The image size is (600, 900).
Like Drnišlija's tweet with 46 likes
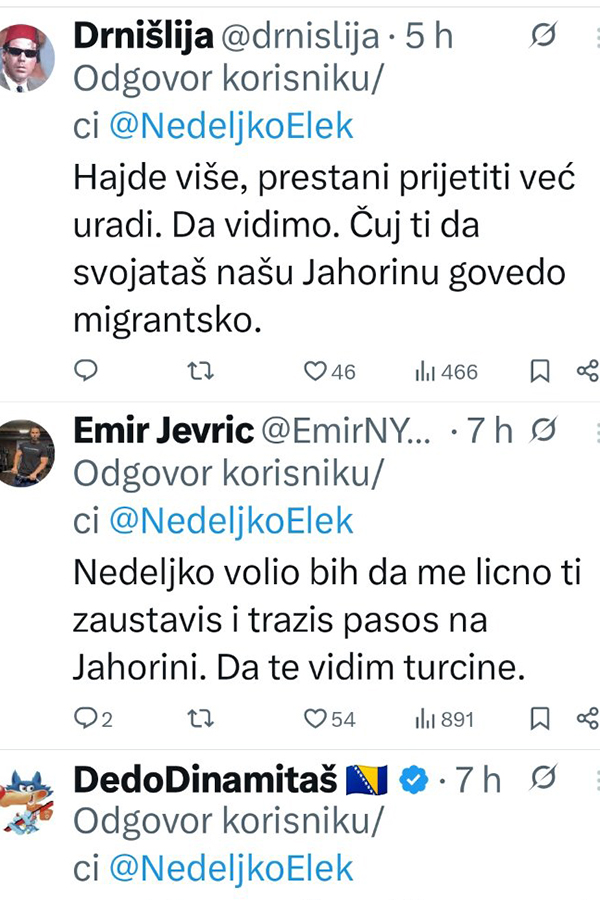tap(316, 371)
